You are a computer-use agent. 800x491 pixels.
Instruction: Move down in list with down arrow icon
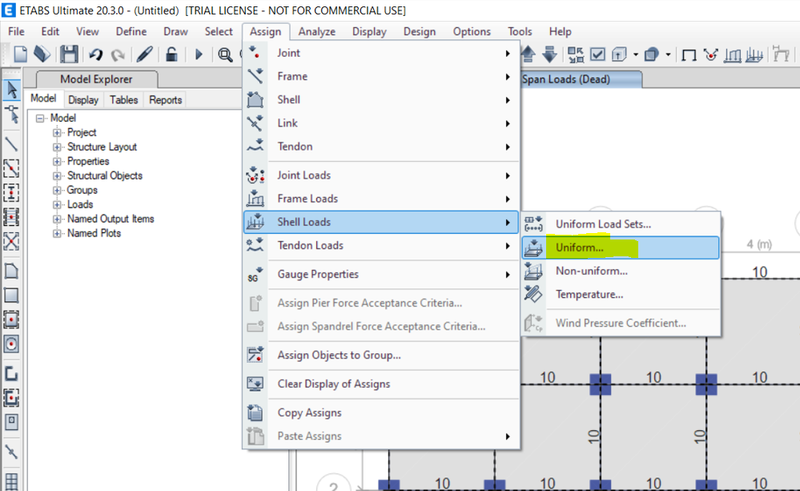click(x=549, y=54)
